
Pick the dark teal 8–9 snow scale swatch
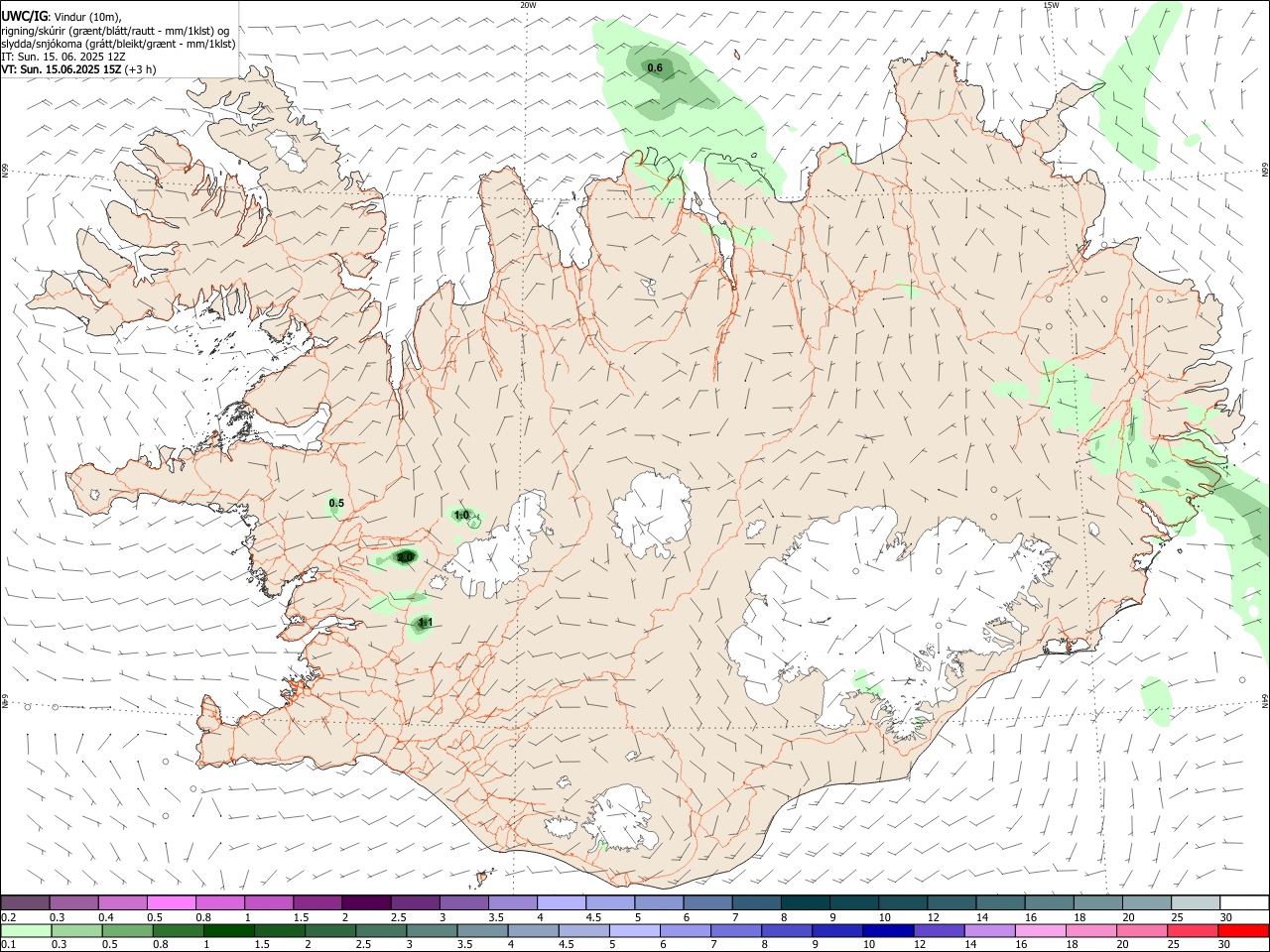pyautogui.click(x=805, y=902)
